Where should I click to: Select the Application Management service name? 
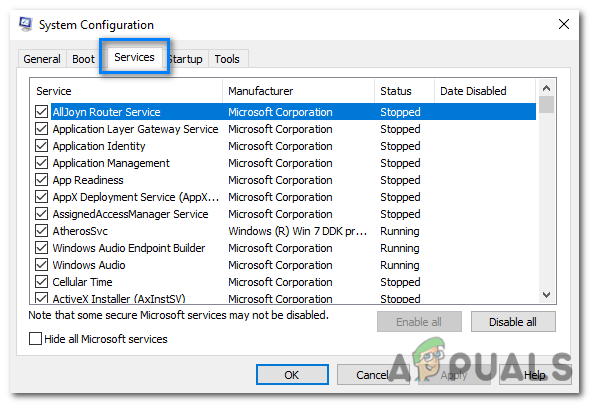111,163
